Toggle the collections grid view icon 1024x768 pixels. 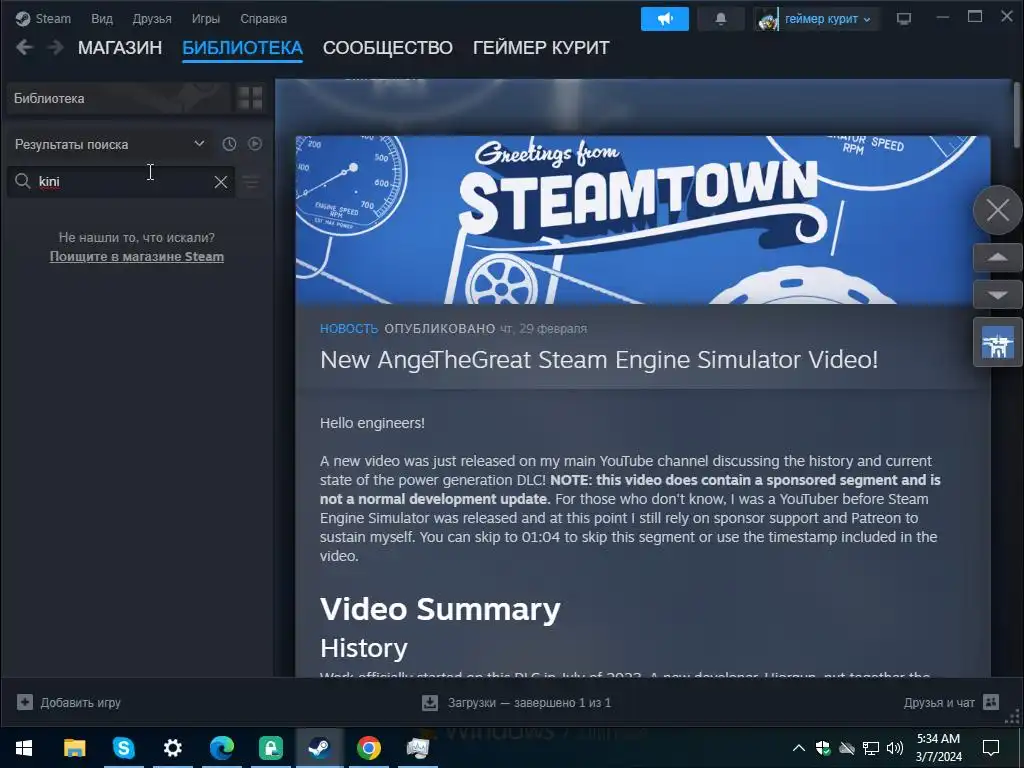[250, 99]
